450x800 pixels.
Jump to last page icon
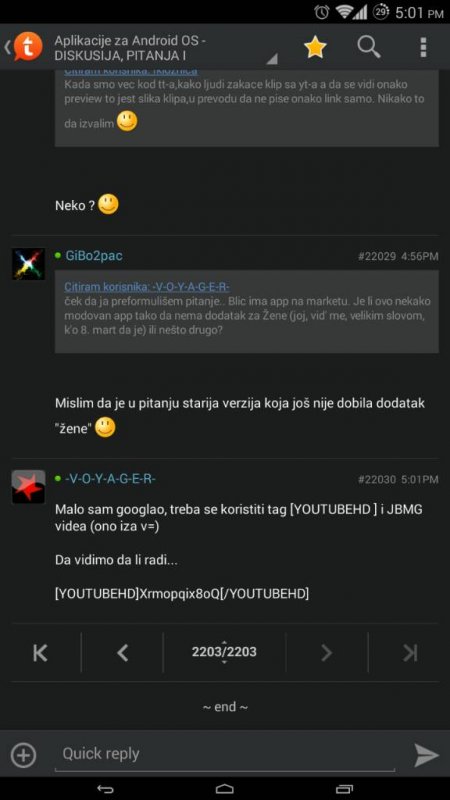(410, 653)
